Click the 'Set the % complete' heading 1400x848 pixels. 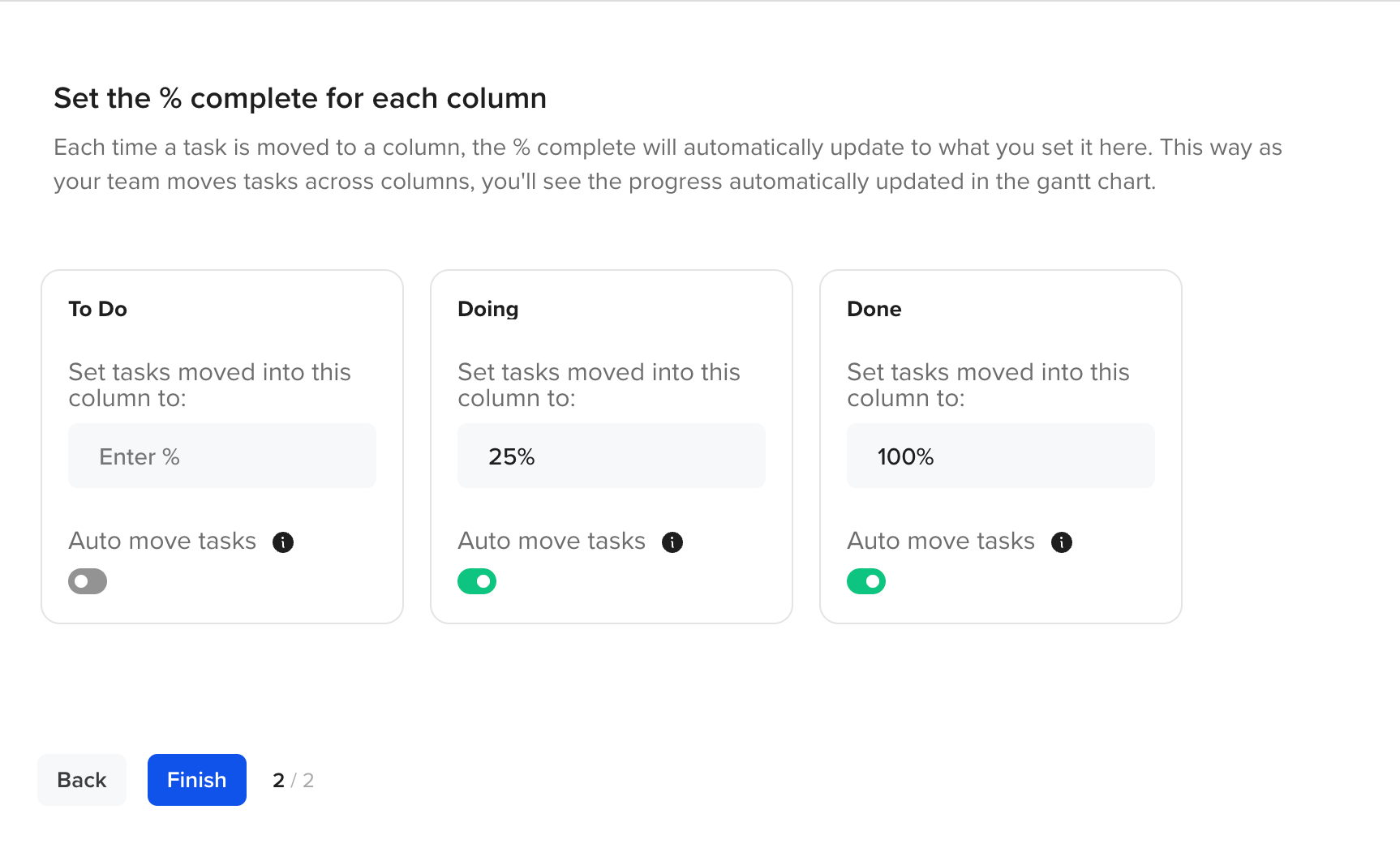(300, 98)
